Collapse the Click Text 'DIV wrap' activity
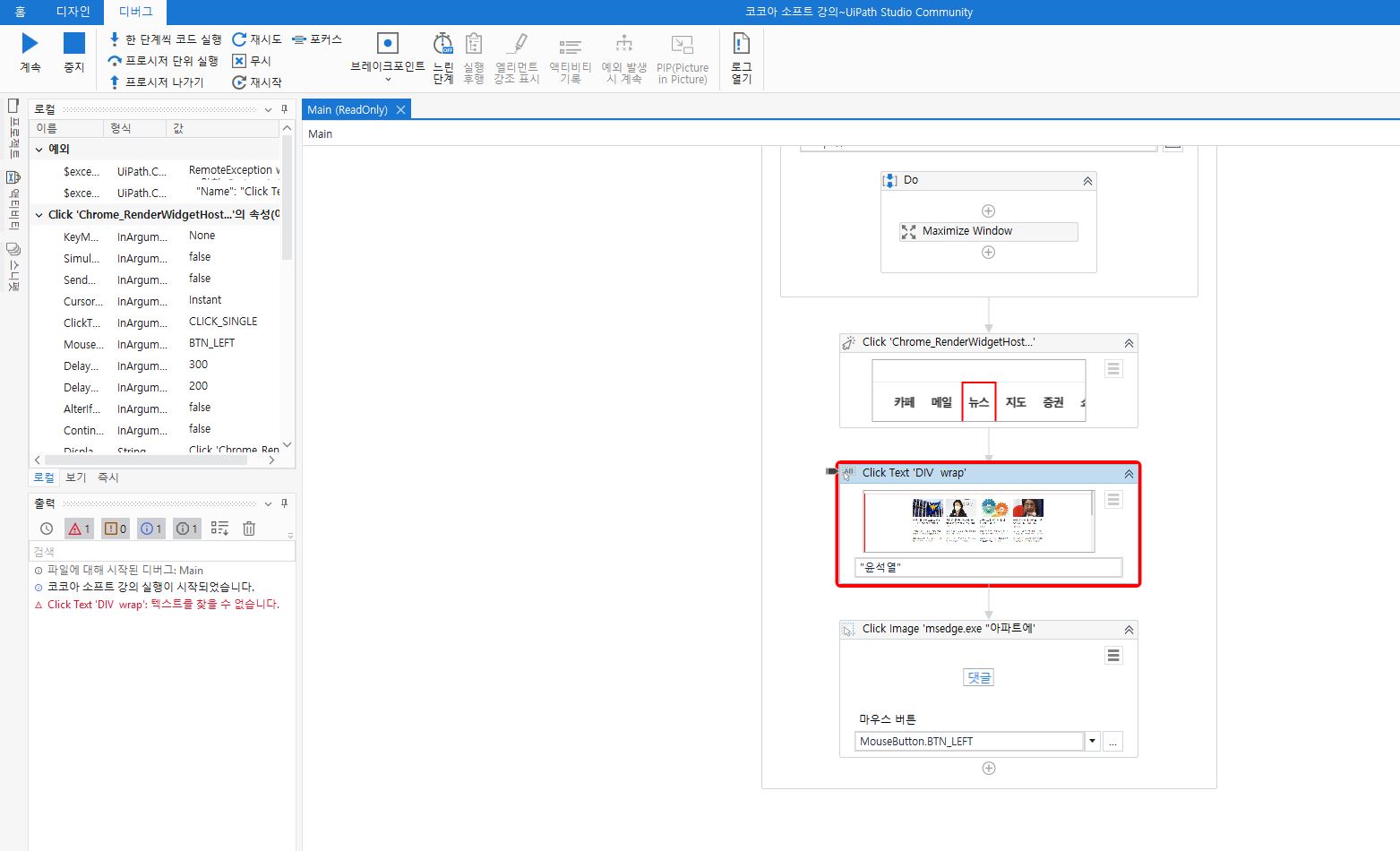The image size is (1400, 851). tap(1129, 474)
